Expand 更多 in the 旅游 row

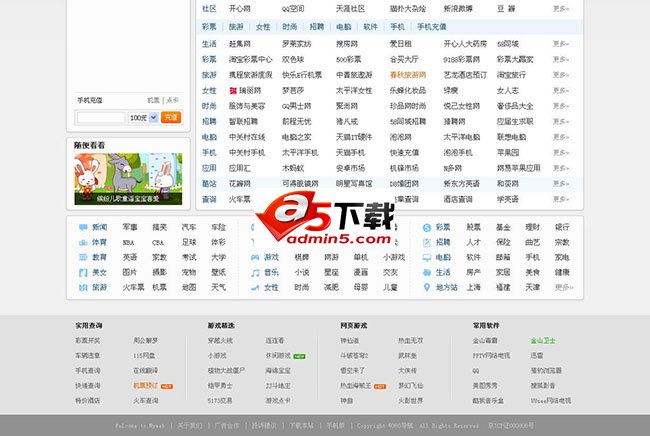[560, 75]
